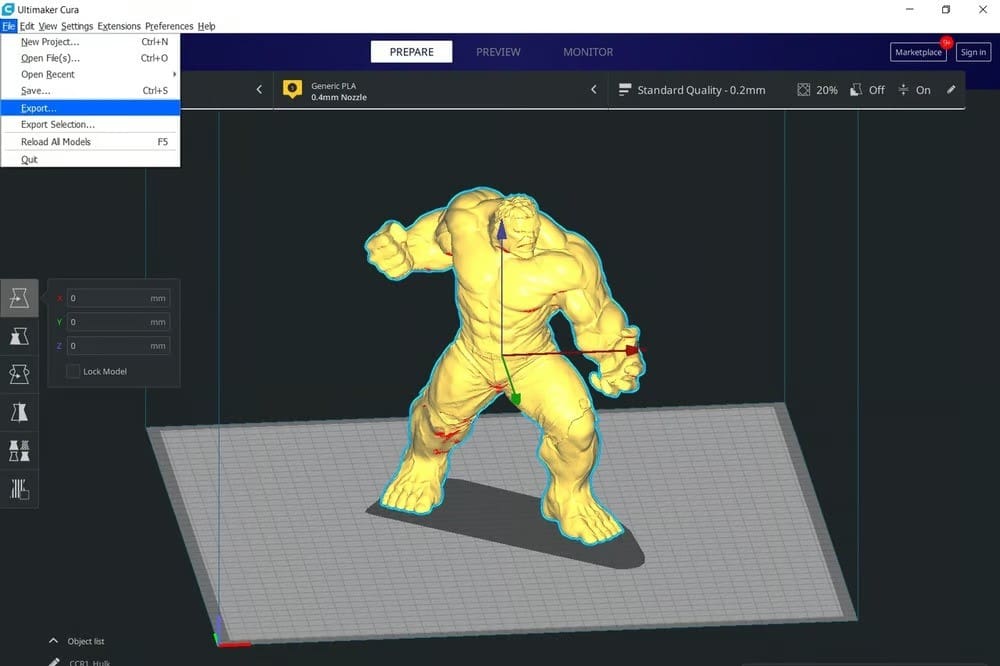
Task: Switch to the PREPARE stage tab
Action: [411, 52]
